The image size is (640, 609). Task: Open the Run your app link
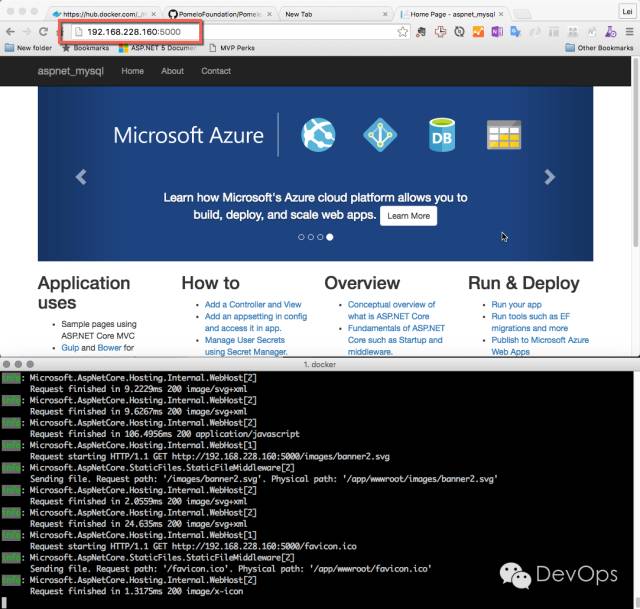pos(516,304)
